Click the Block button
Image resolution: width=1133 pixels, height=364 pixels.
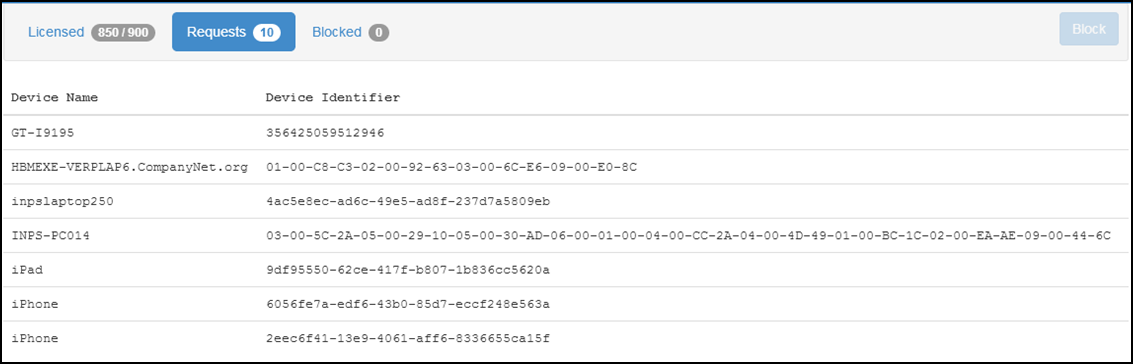[1088, 29]
